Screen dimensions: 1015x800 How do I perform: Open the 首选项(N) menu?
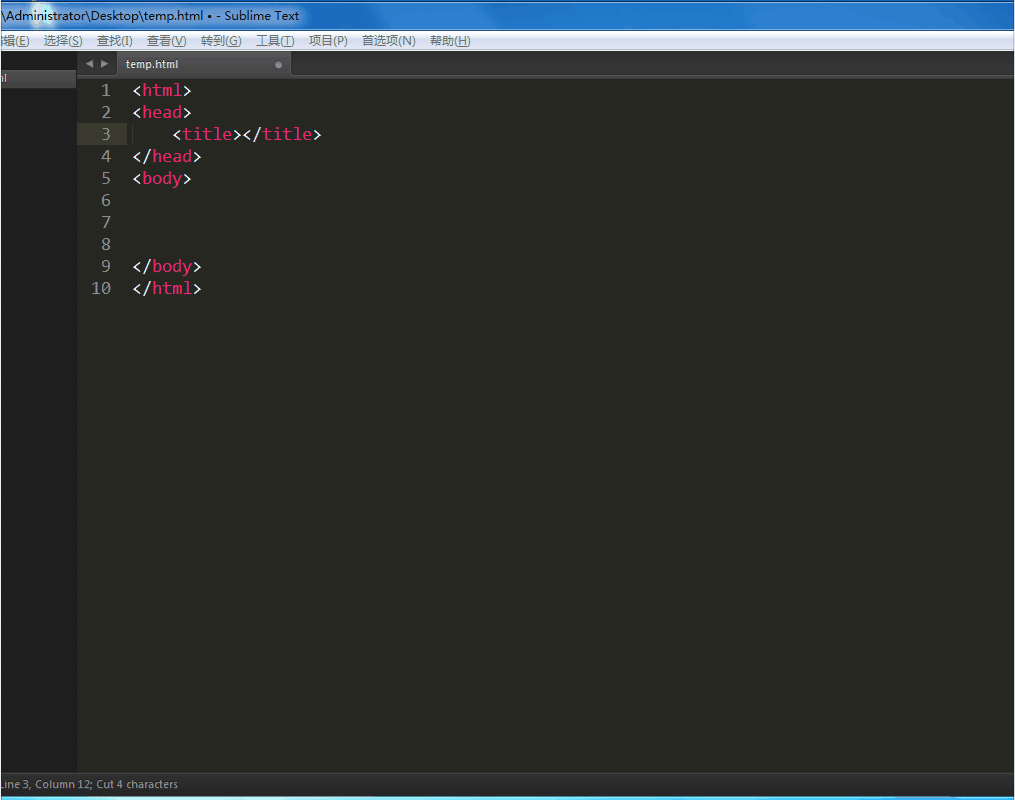(x=388, y=41)
